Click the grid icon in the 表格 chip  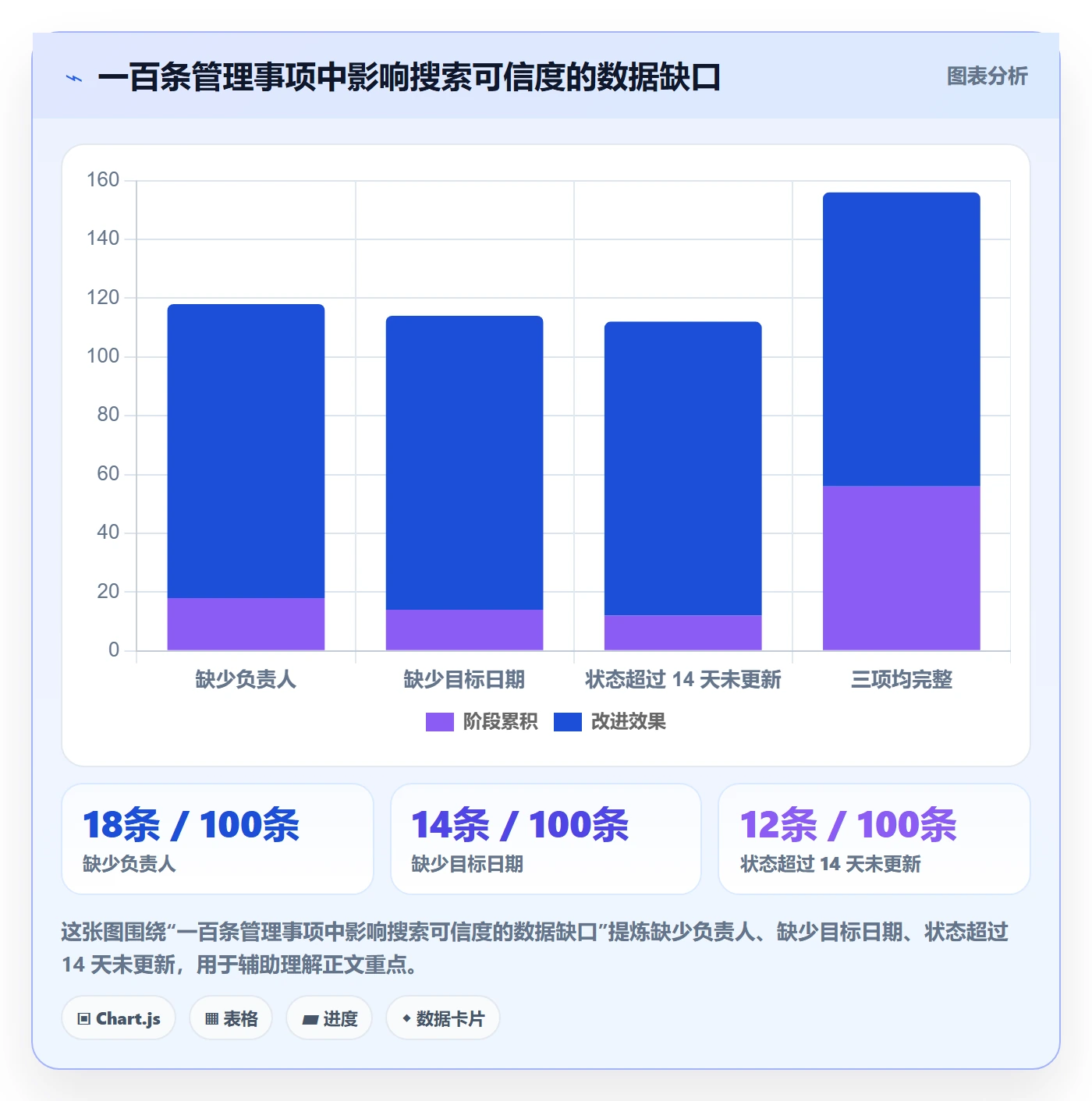pyautogui.click(x=211, y=1019)
